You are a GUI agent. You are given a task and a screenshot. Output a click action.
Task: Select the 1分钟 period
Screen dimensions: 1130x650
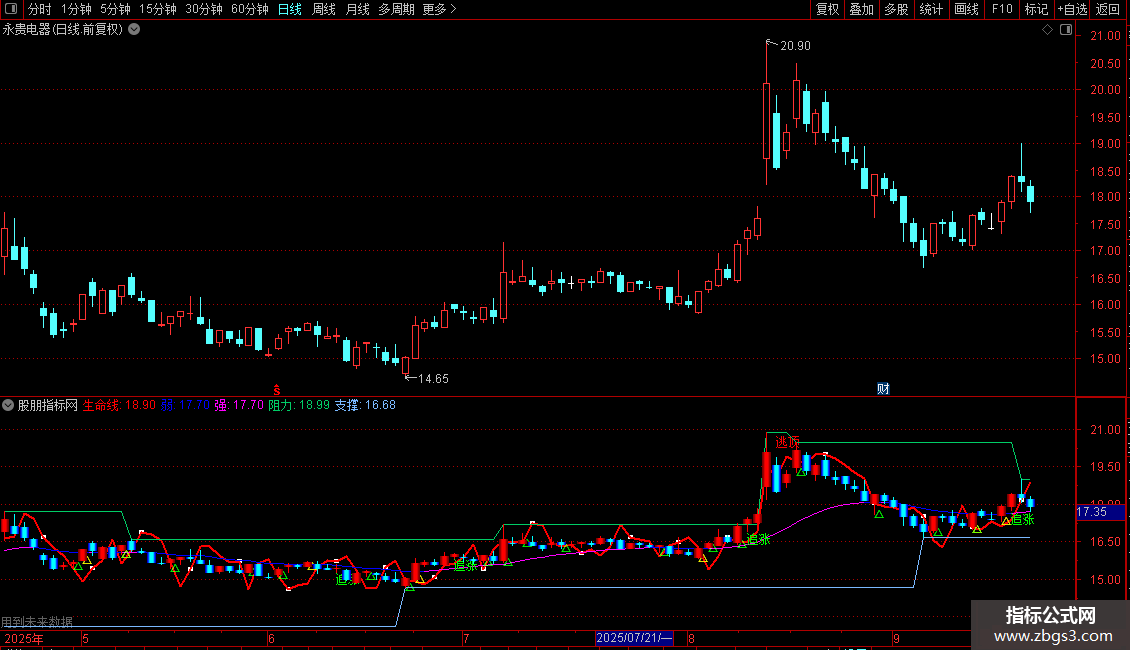[x=76, y=9]
